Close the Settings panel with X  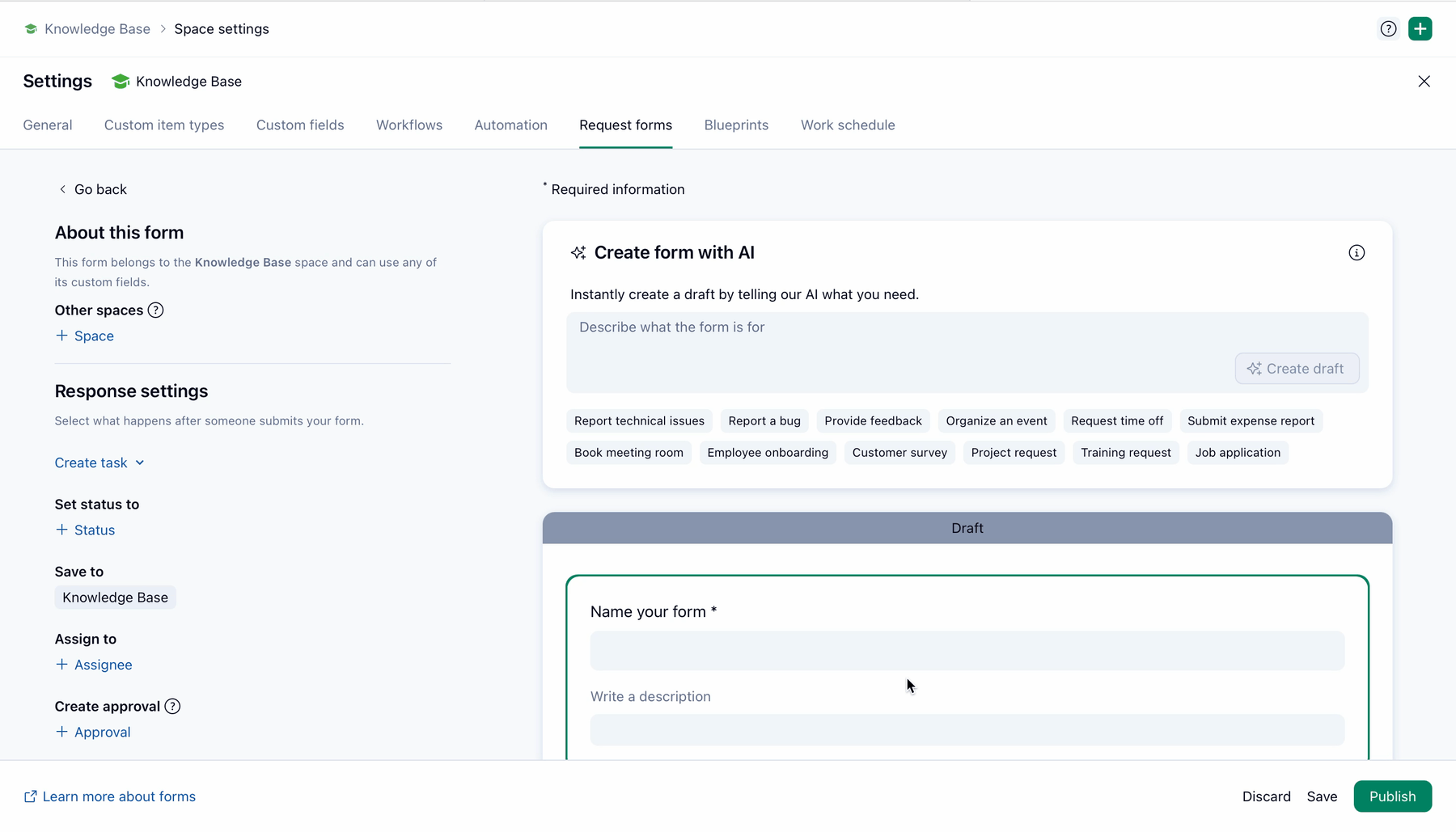tap(1424, 82)
